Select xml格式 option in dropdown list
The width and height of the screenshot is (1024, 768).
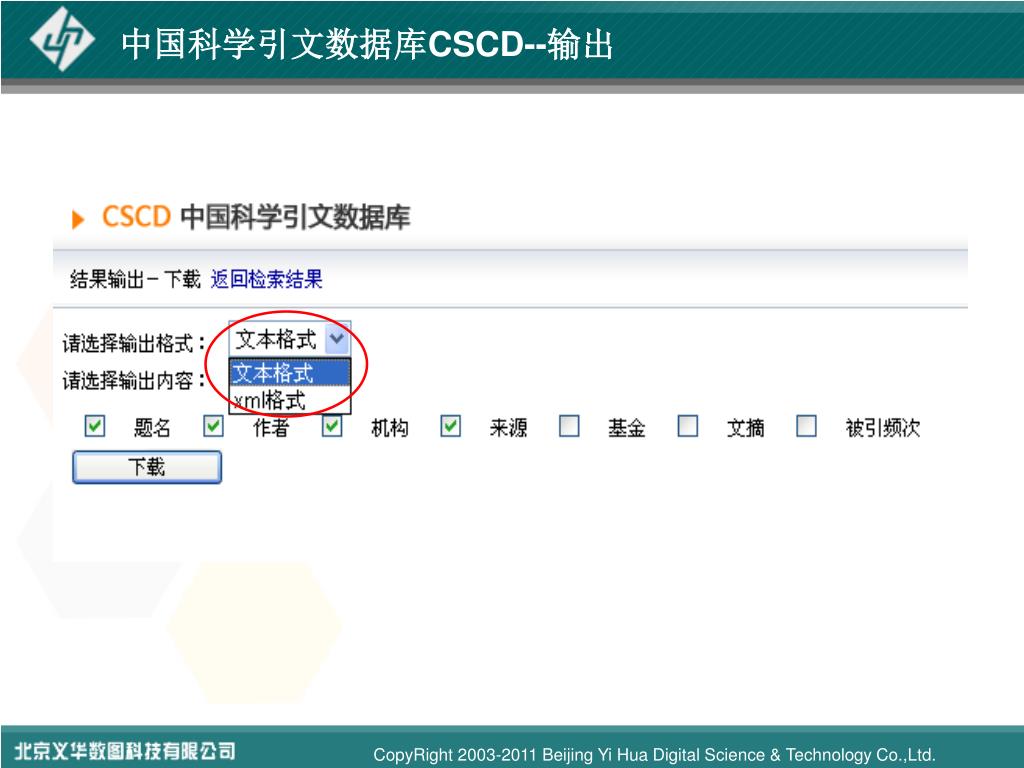[290, 400]
